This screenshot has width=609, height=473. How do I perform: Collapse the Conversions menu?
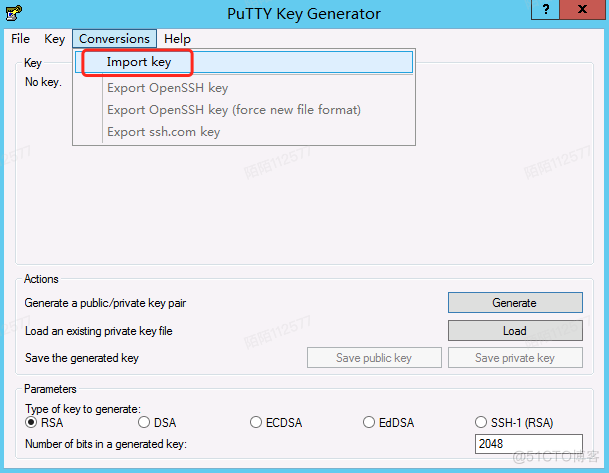(x=114, y=39)
